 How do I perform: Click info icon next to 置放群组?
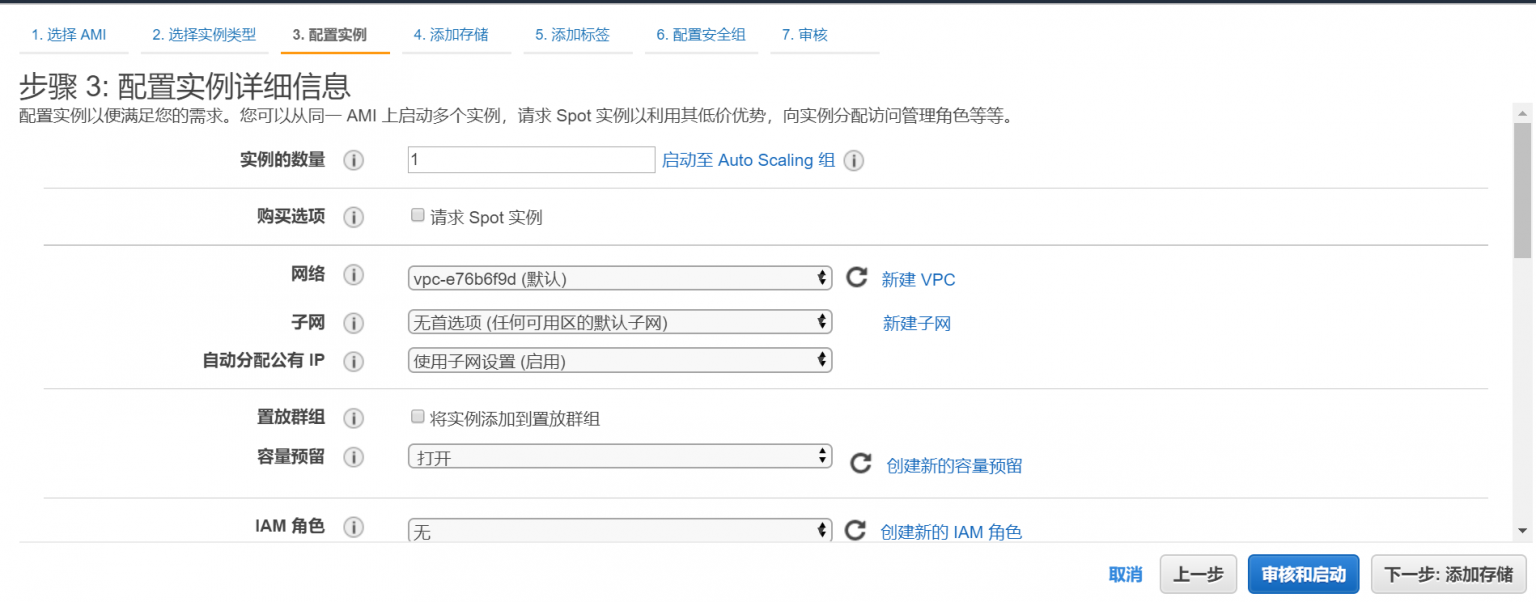tap(353, 418)
